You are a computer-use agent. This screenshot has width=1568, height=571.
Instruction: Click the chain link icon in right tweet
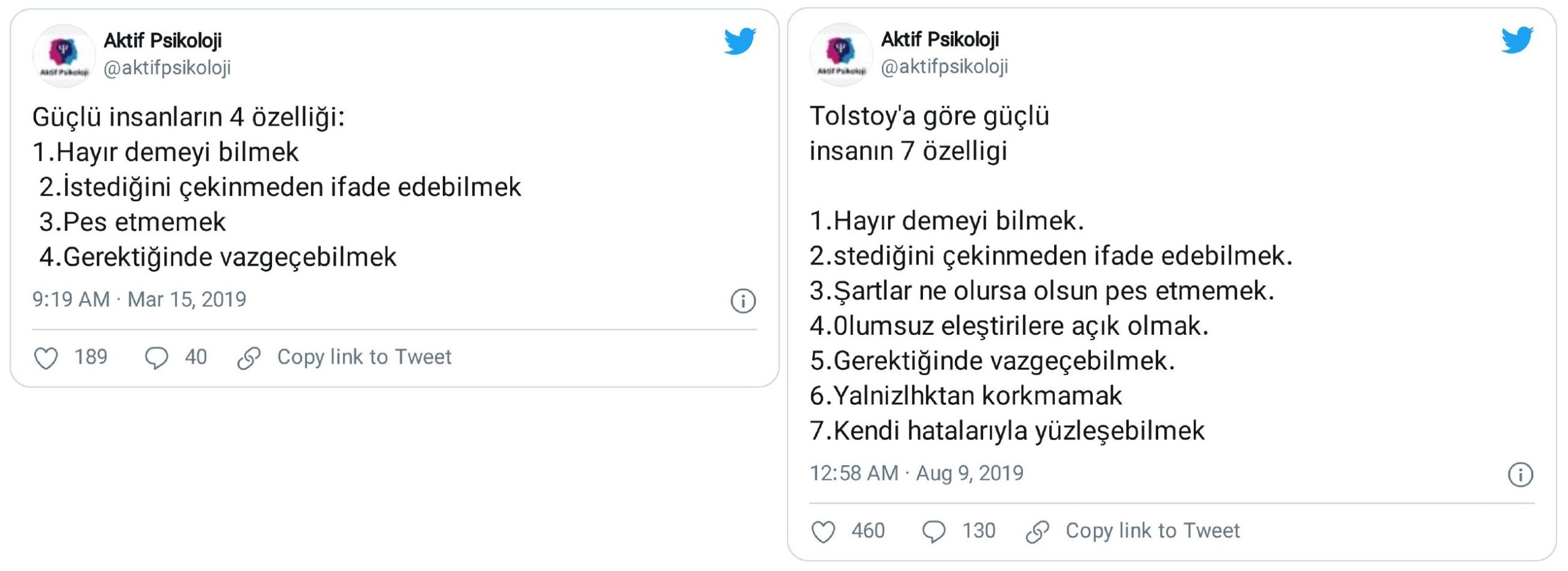1038,532
